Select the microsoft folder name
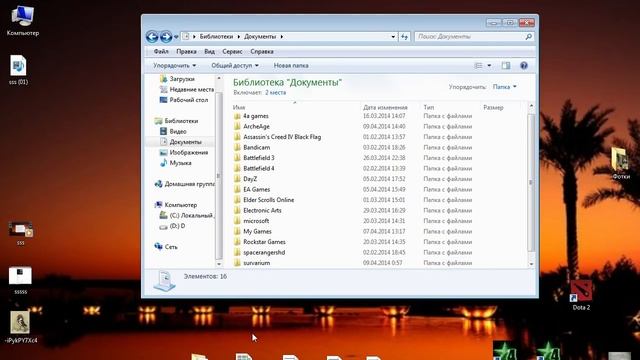This screenshot has height=360, width=640. pos(256,221)
